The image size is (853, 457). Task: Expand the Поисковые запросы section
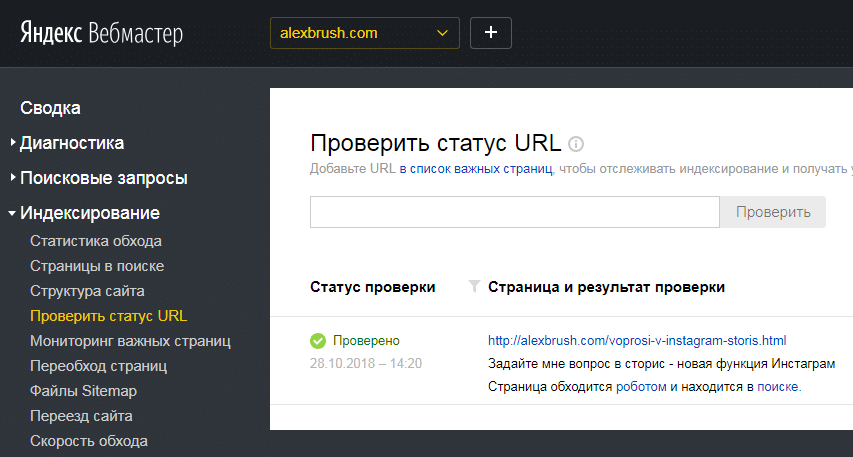[103, 178]
